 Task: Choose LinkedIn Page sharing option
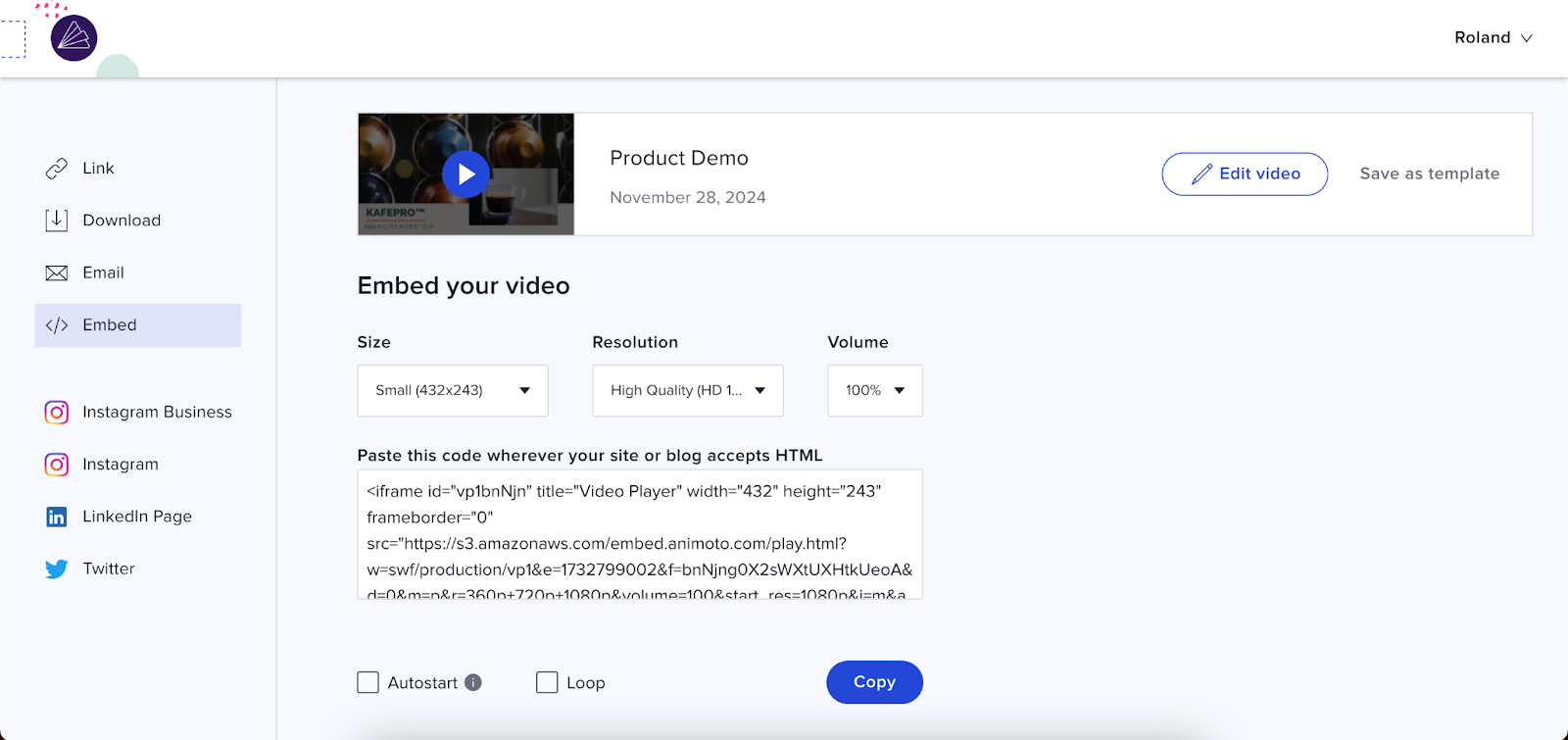pos(138,517)
